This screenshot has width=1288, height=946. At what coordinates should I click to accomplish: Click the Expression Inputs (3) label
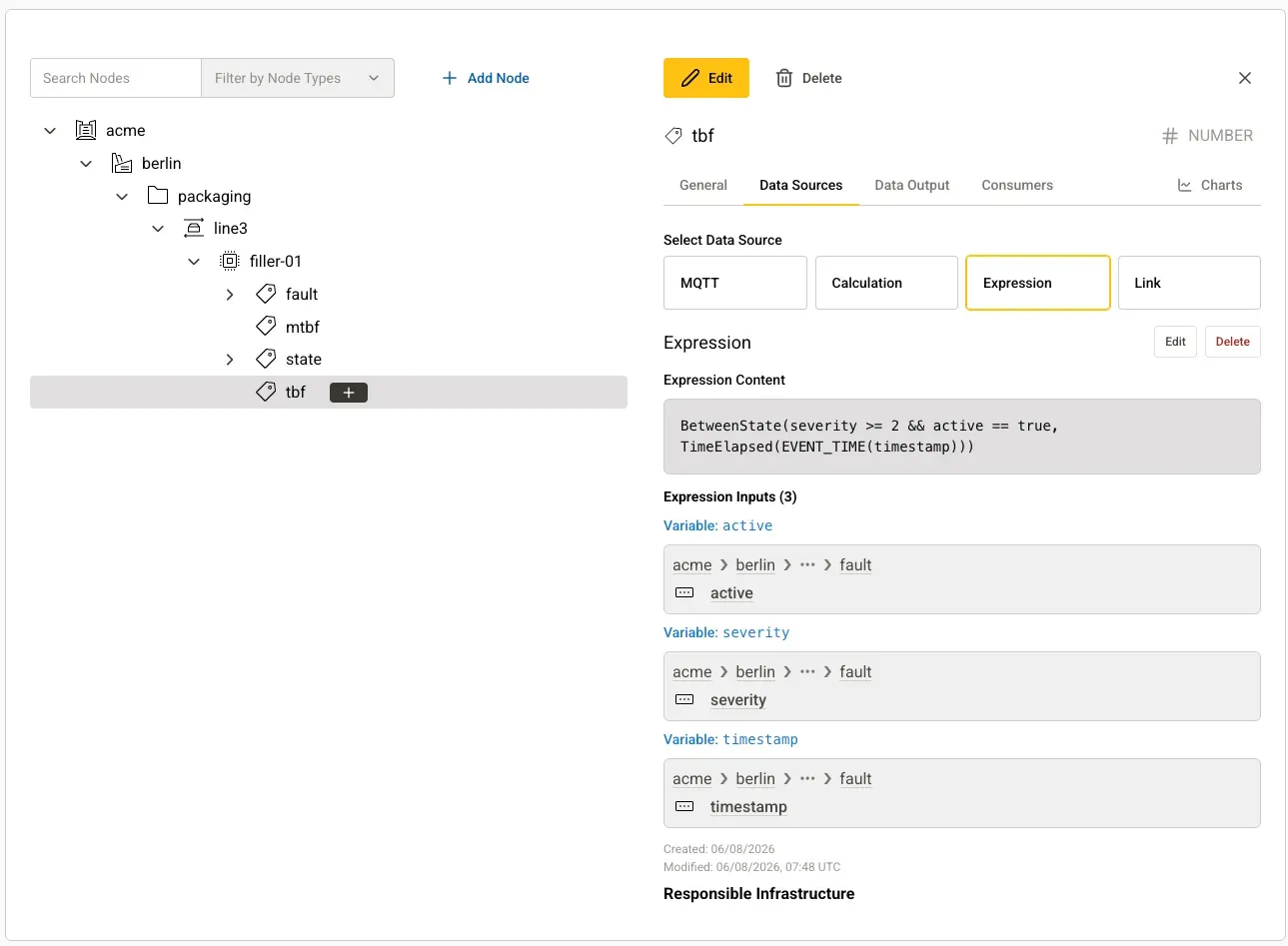[x=730, y=496]
